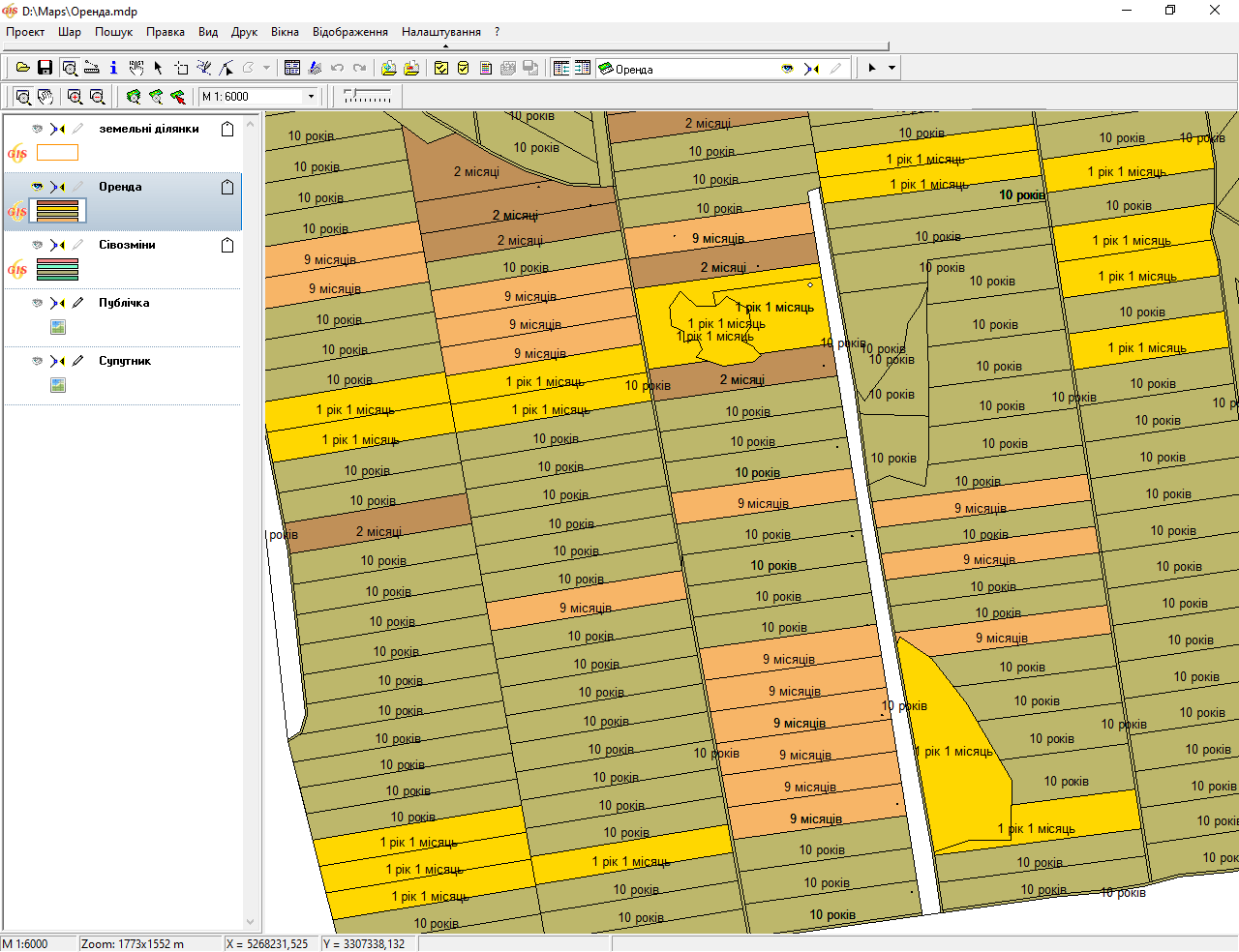Select the Супутник layer name
The image size is (1239, 952).
coord(125,361)
